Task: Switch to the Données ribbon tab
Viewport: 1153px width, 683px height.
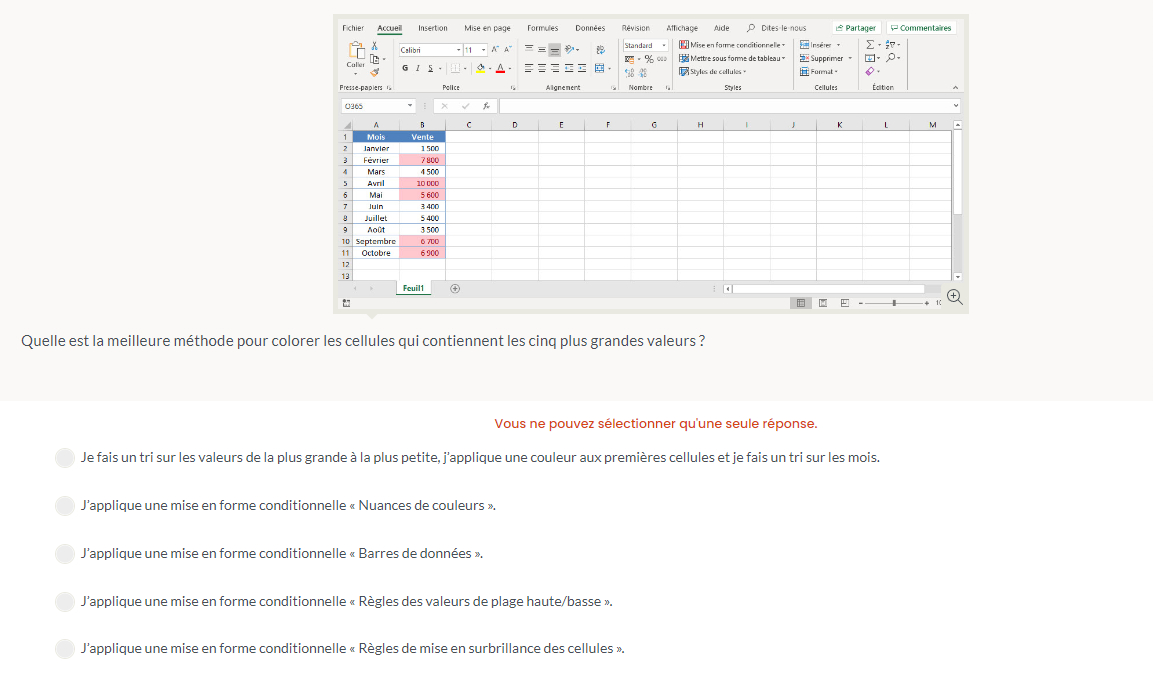Action: pos(590,28)
